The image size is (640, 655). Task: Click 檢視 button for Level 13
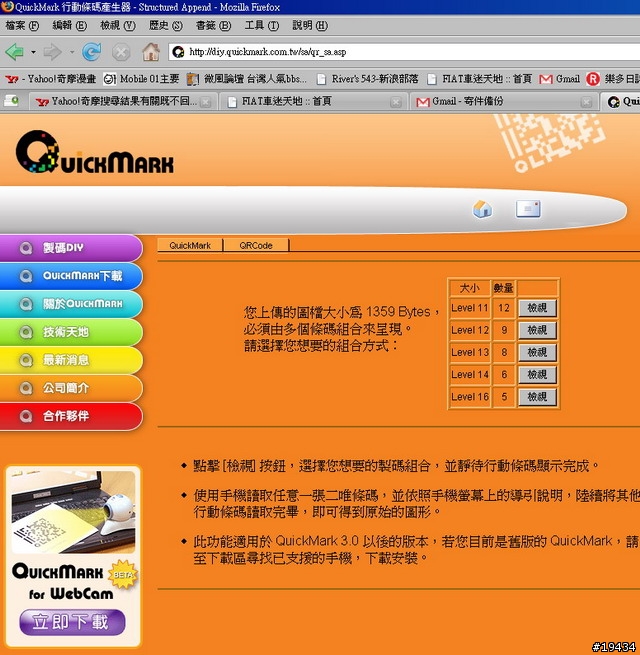537,353
